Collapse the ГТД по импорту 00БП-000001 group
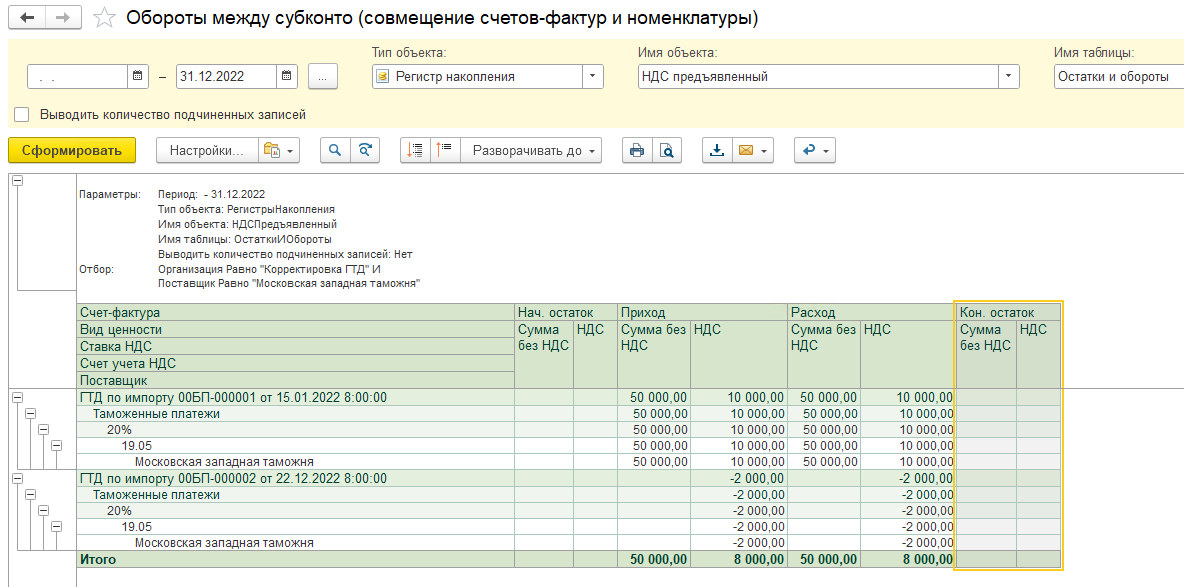 pyautogui.click(x=17, y=397)
